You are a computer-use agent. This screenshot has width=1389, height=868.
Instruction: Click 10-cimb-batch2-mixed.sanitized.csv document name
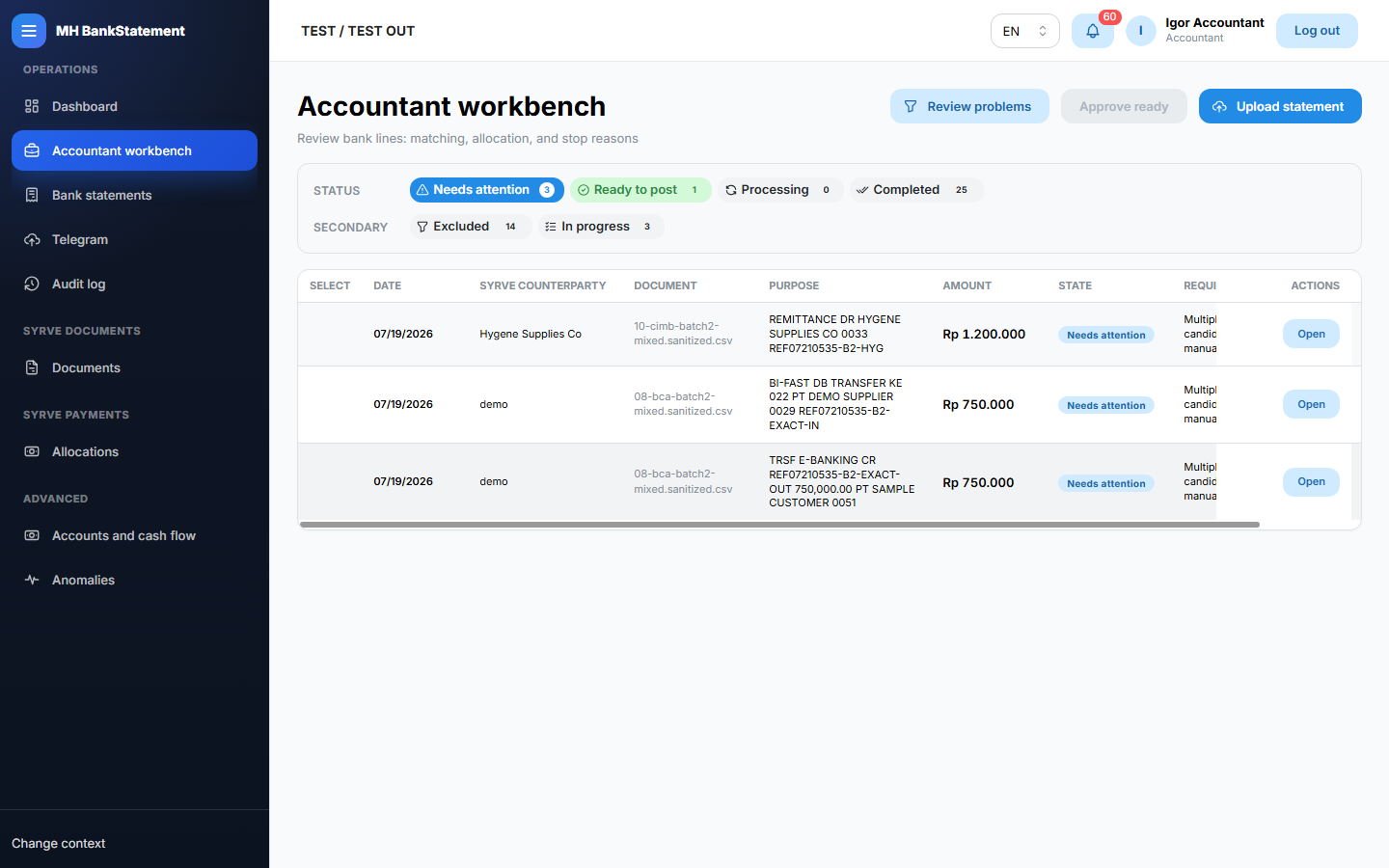coord(683,334)
